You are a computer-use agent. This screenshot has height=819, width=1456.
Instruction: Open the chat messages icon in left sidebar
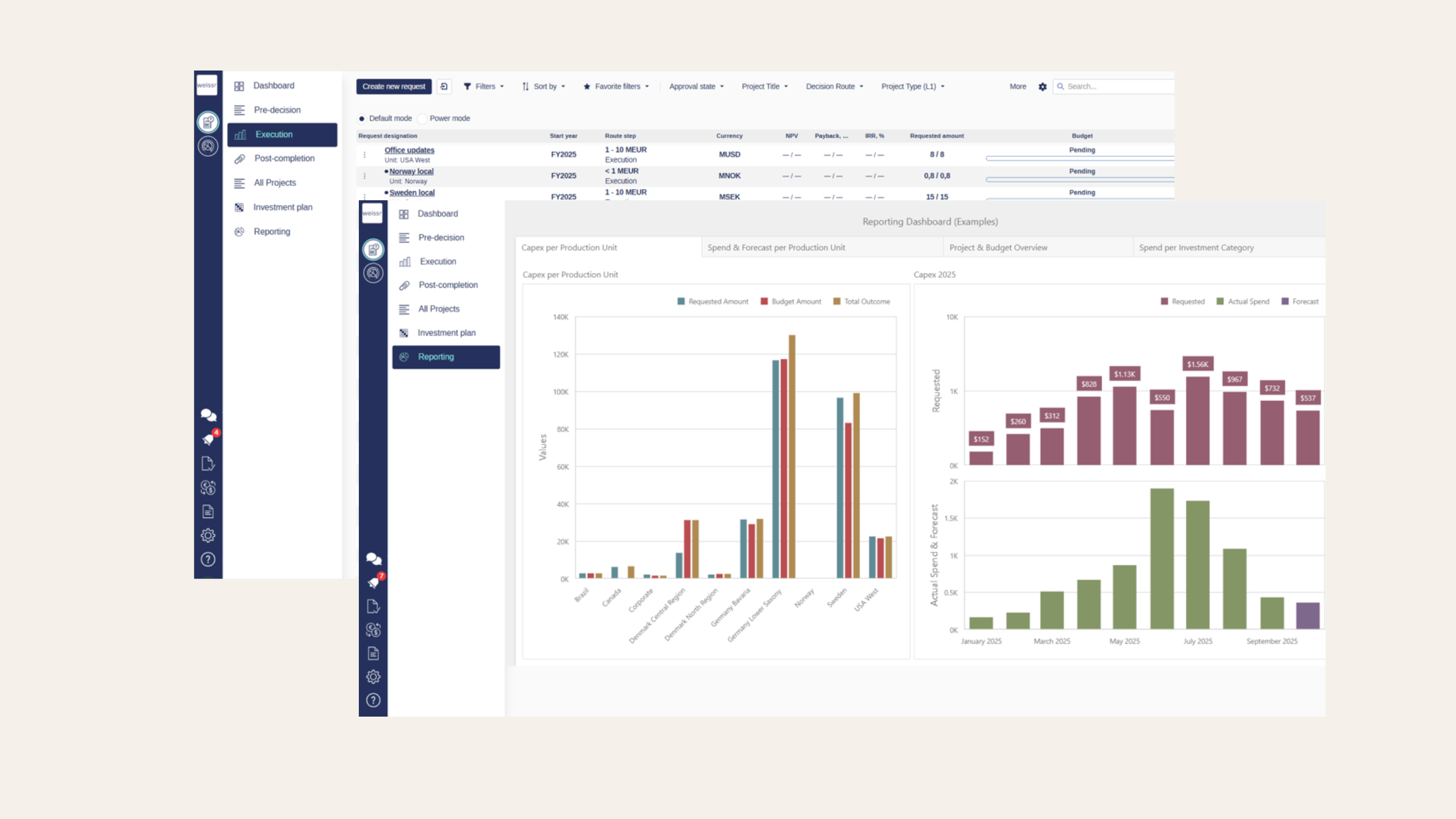click(x=208, y=415)
